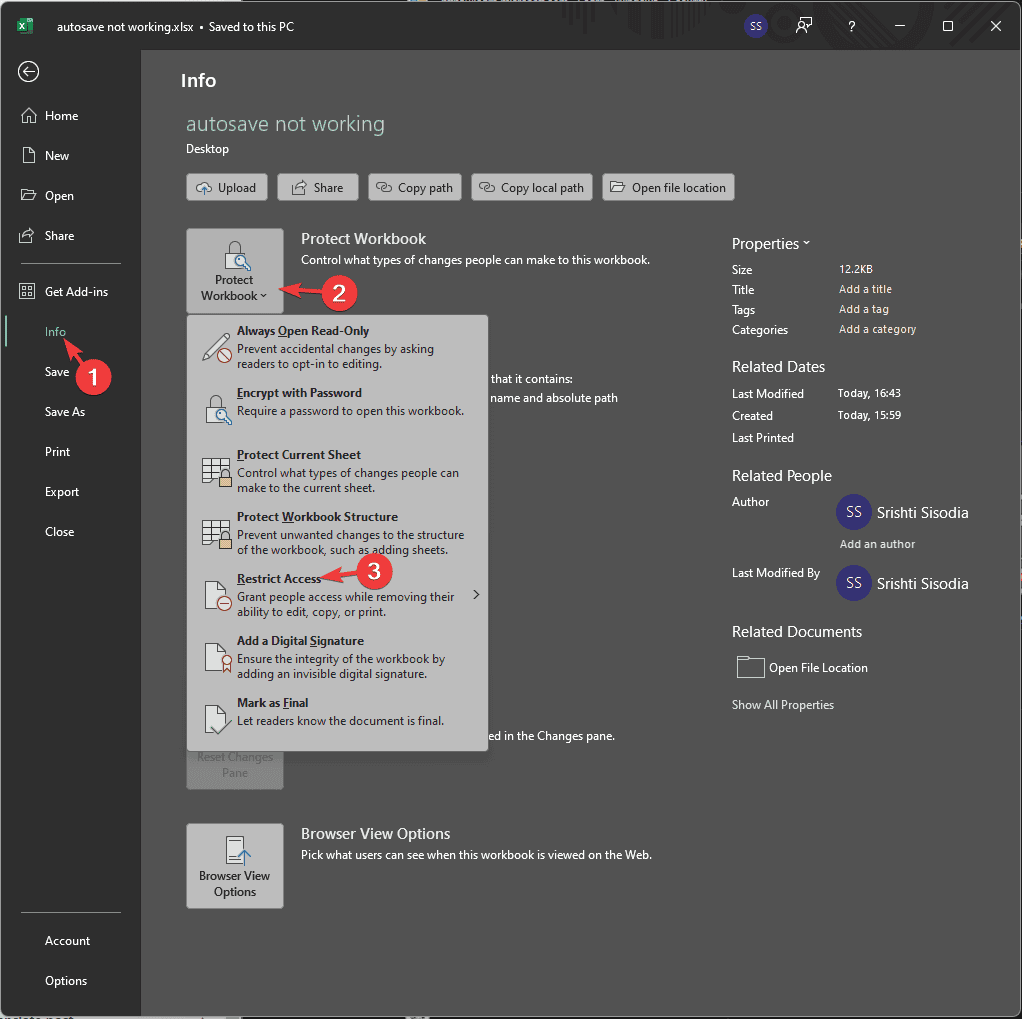
Task: Click the 'Today, 16:43' Last Modified value
Action: (869, 393)
